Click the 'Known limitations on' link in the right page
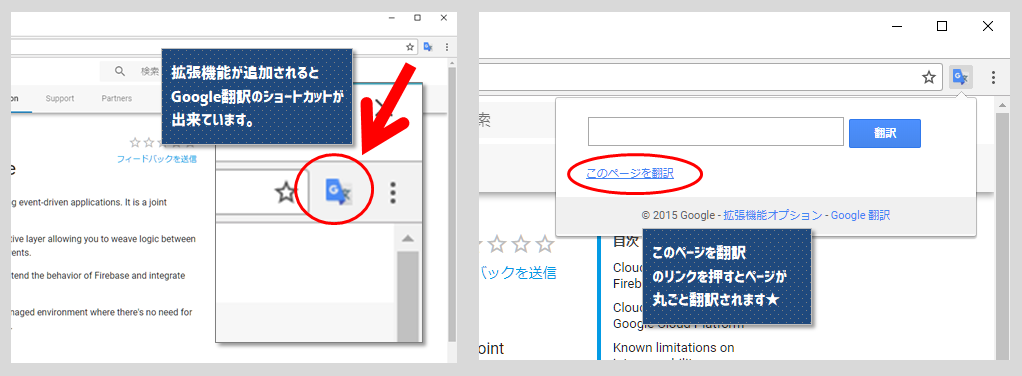This screenshot has height=376, width=1022. 674,347
